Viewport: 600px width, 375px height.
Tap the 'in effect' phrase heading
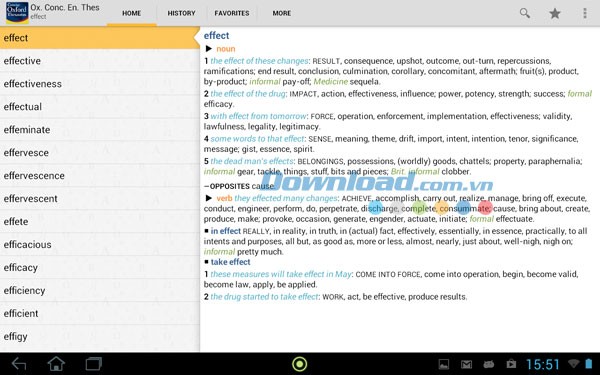click(x=225, y=231)
